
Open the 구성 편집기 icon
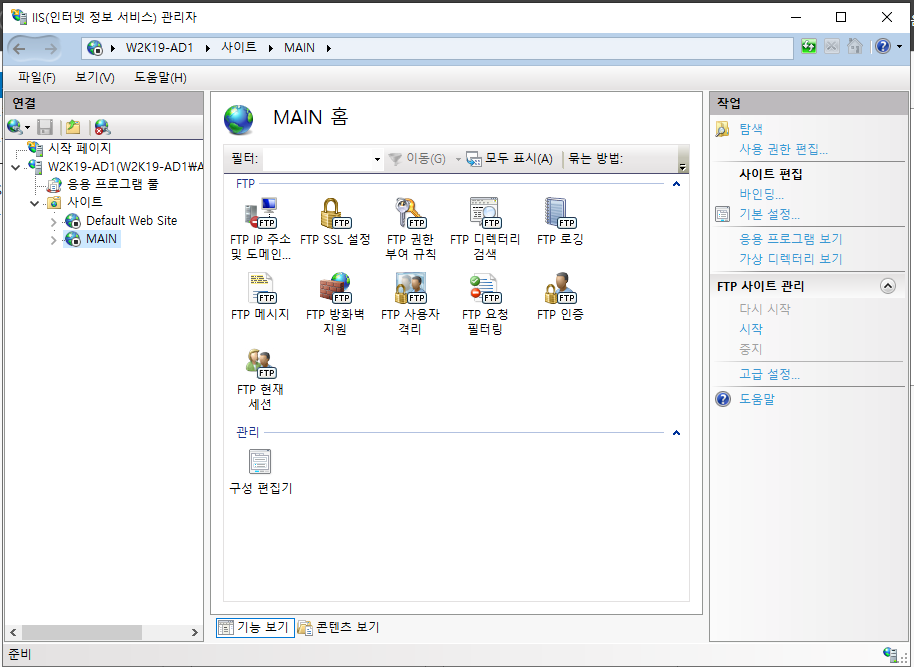pyautogui.click(x=260, y=471)
